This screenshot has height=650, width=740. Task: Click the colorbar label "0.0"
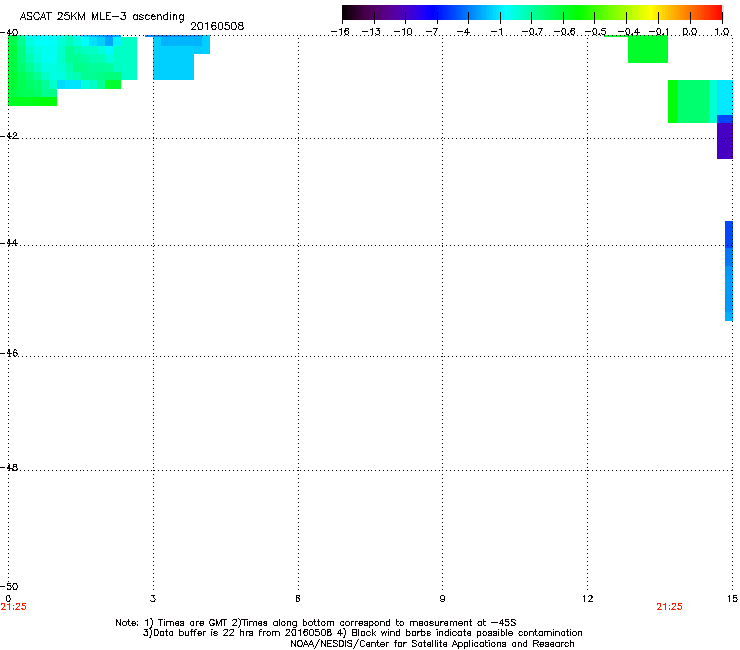690,32
